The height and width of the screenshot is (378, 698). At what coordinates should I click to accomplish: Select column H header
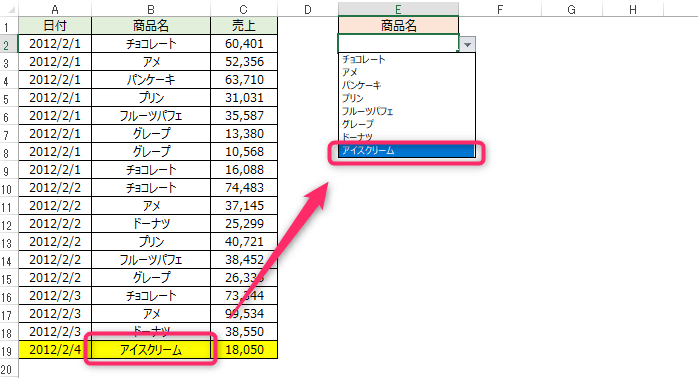pyautogui.click(x=633, y=9)
